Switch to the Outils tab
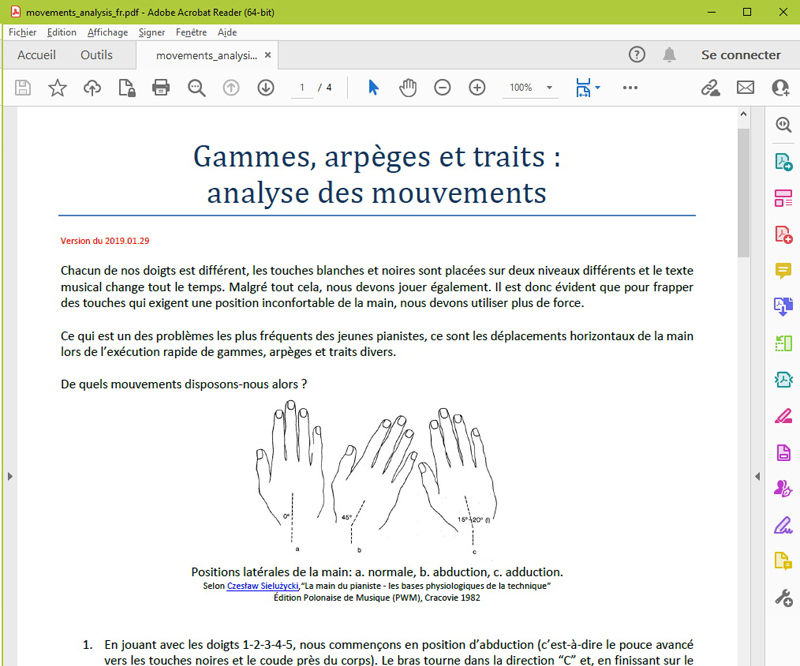 pos(97,55)
